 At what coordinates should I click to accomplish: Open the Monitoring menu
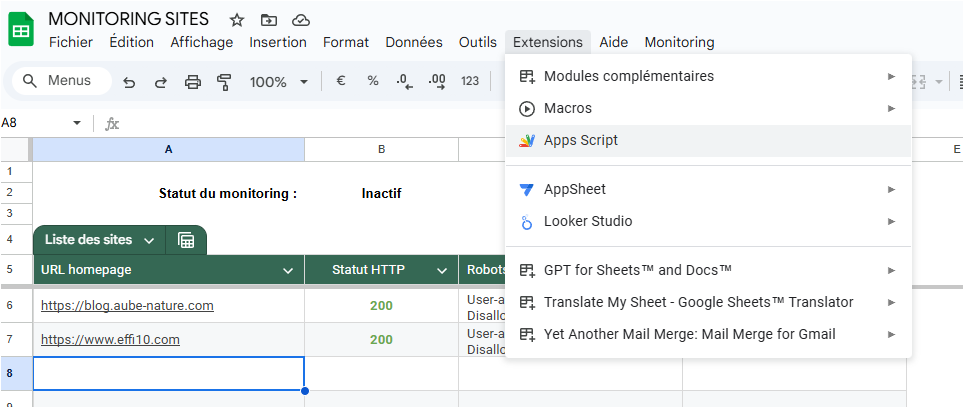pyautogui.click(x=679, y=42)
